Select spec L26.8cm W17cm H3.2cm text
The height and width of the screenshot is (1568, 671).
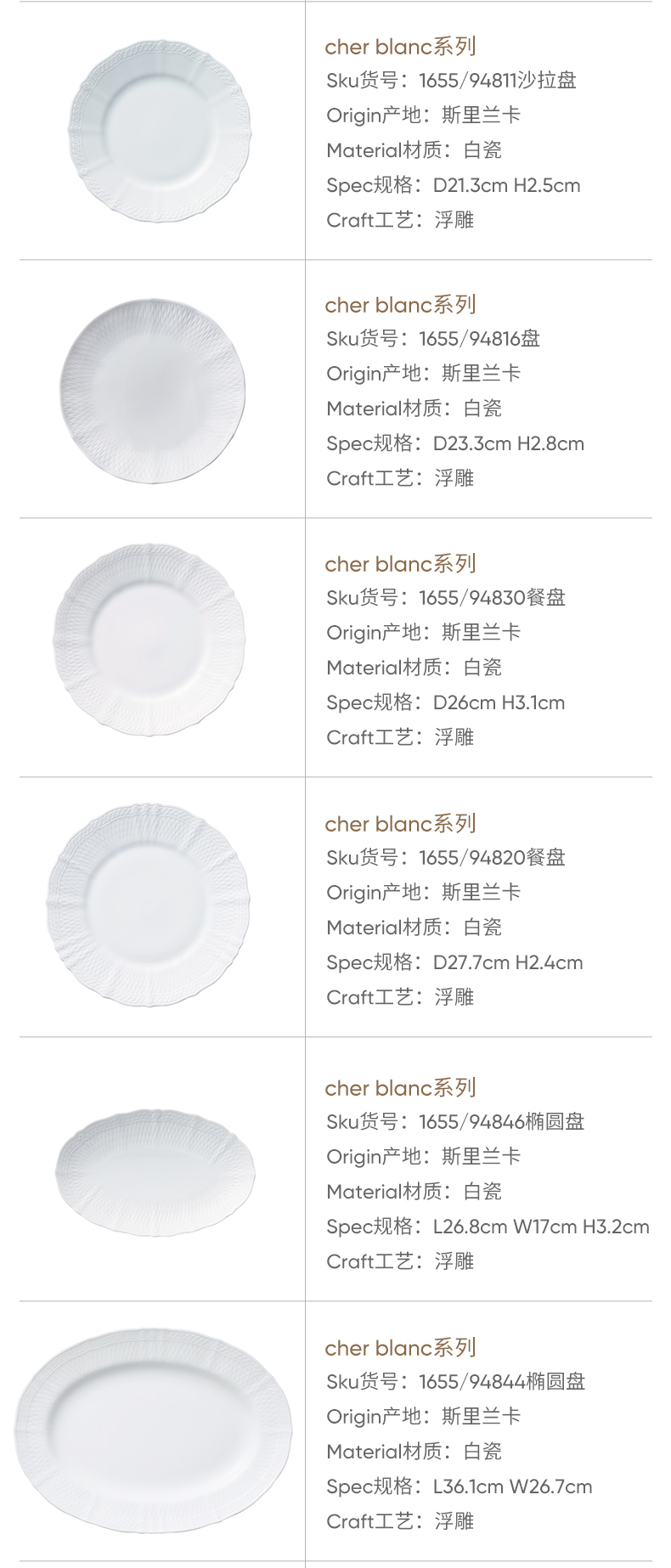pyautogui.click(x=488, y=1227)
